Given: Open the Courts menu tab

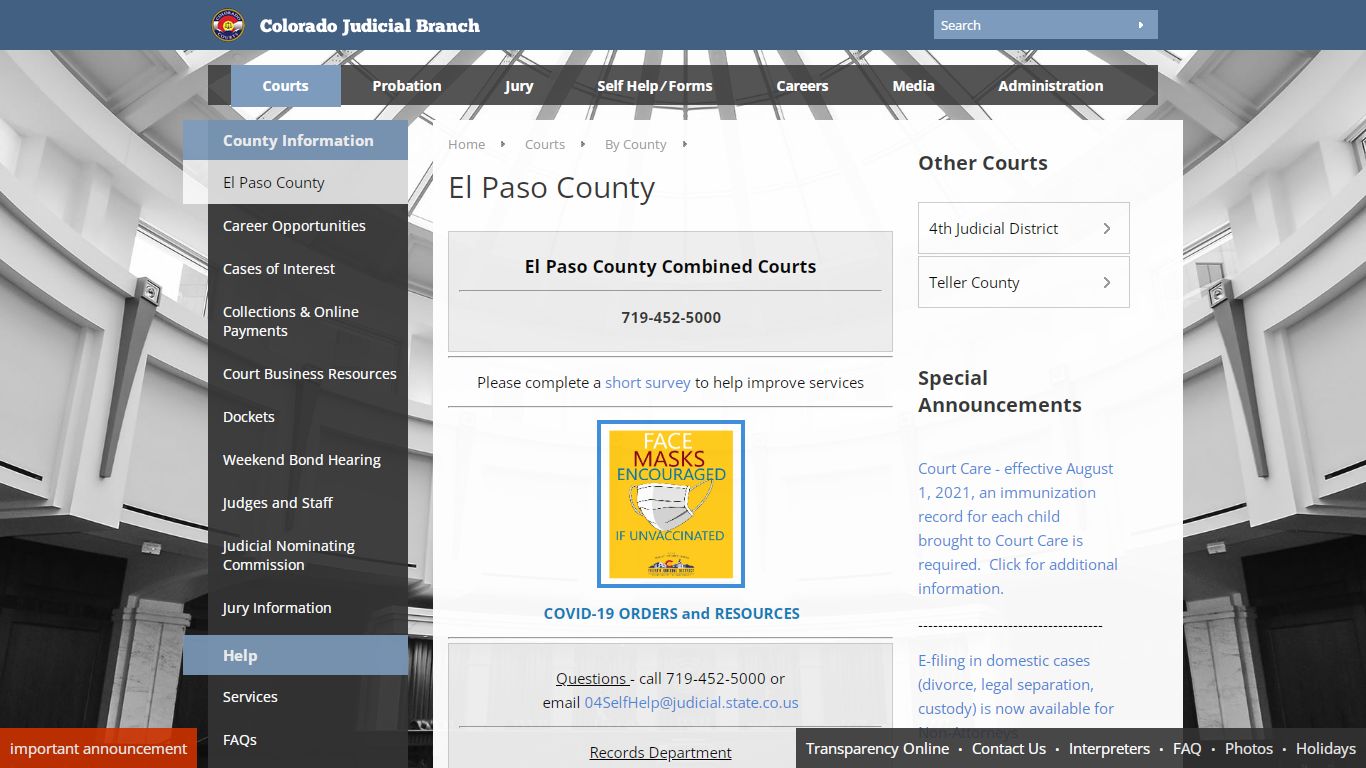Looking at the screenshot, I should pyautogui.click(x=285, y=86).
